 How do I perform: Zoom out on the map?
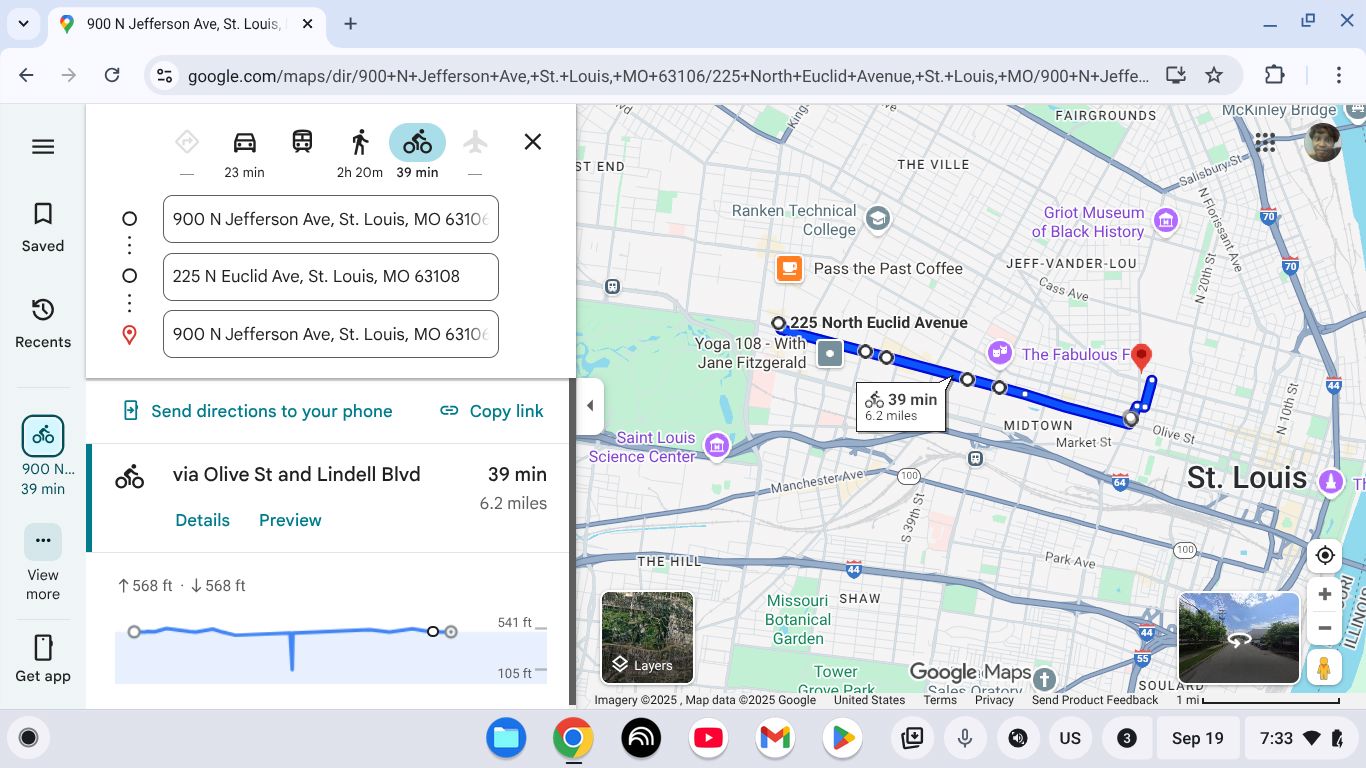click(x=1324, y=629)
